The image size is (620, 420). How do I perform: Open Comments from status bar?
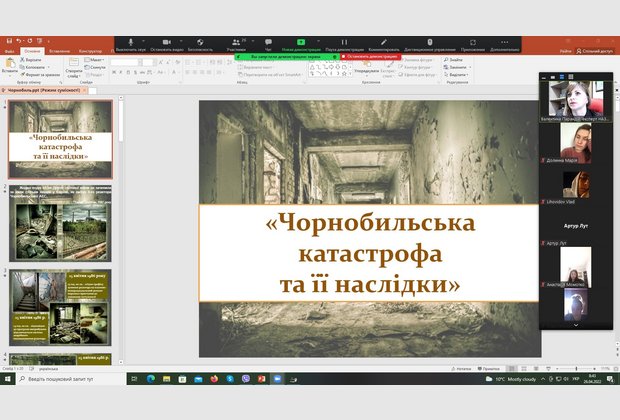point(489,369)
